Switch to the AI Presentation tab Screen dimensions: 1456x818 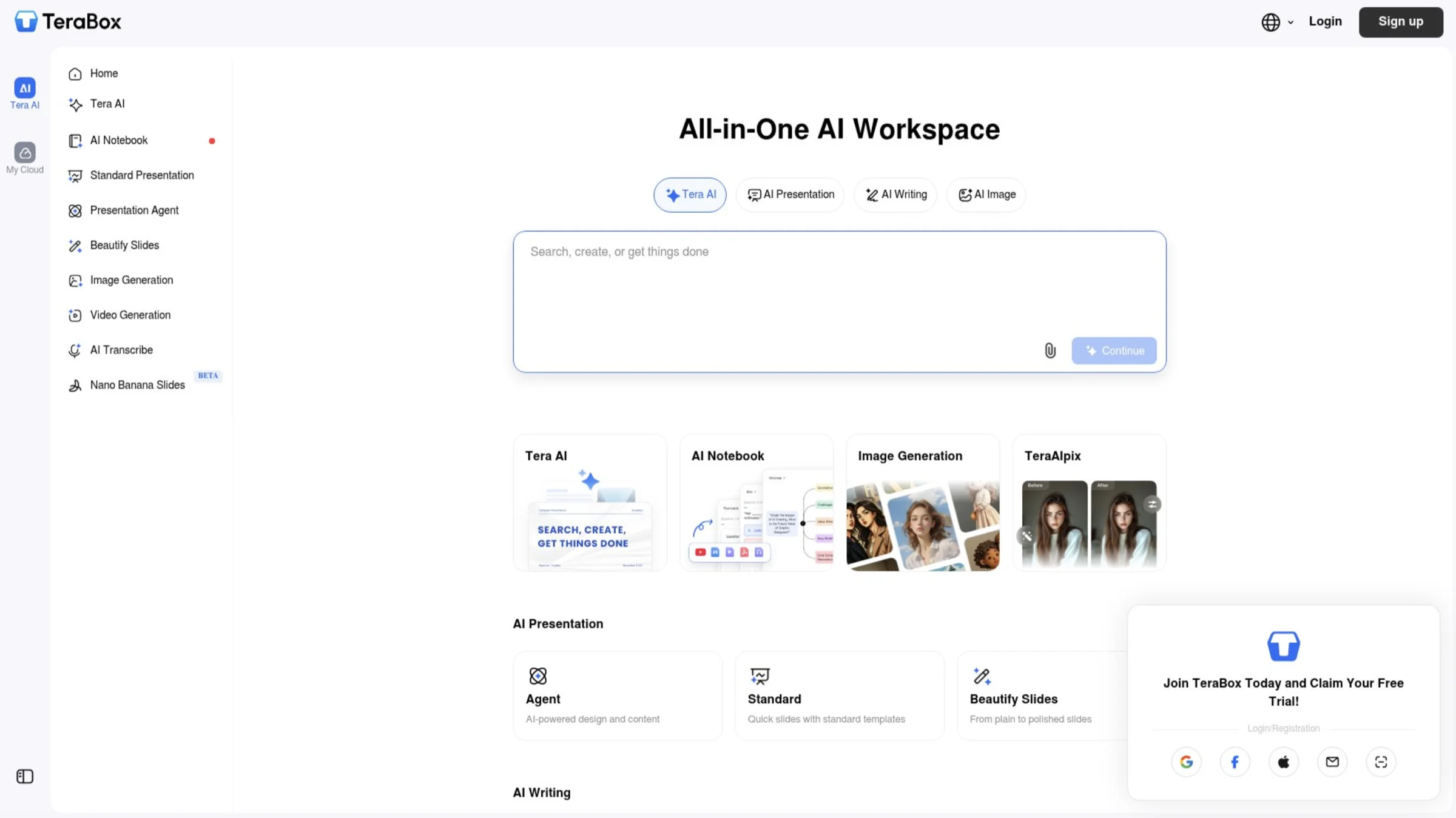(790, 195)
